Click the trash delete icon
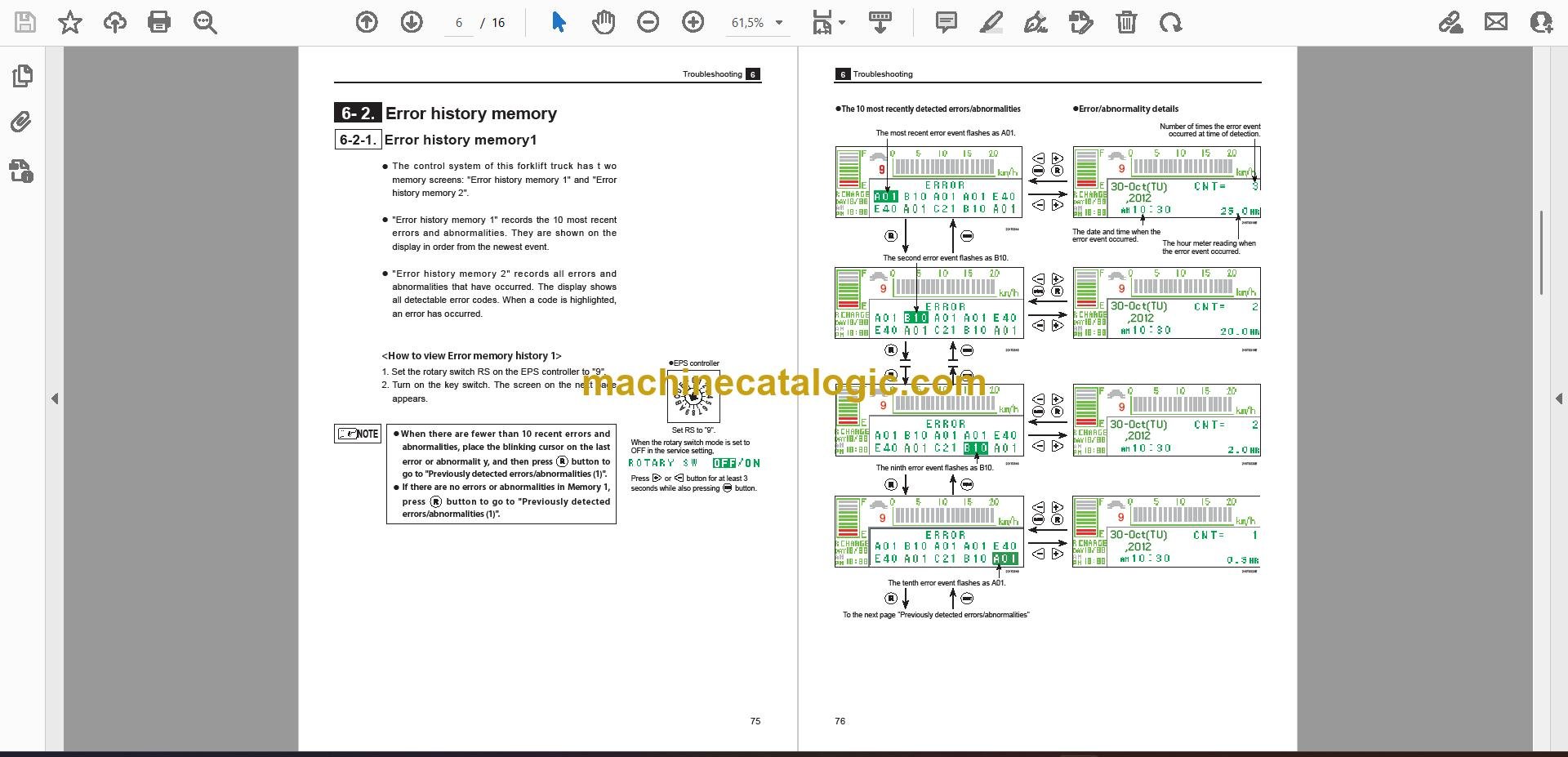 pyautogui.click(x=1126, y=22)
